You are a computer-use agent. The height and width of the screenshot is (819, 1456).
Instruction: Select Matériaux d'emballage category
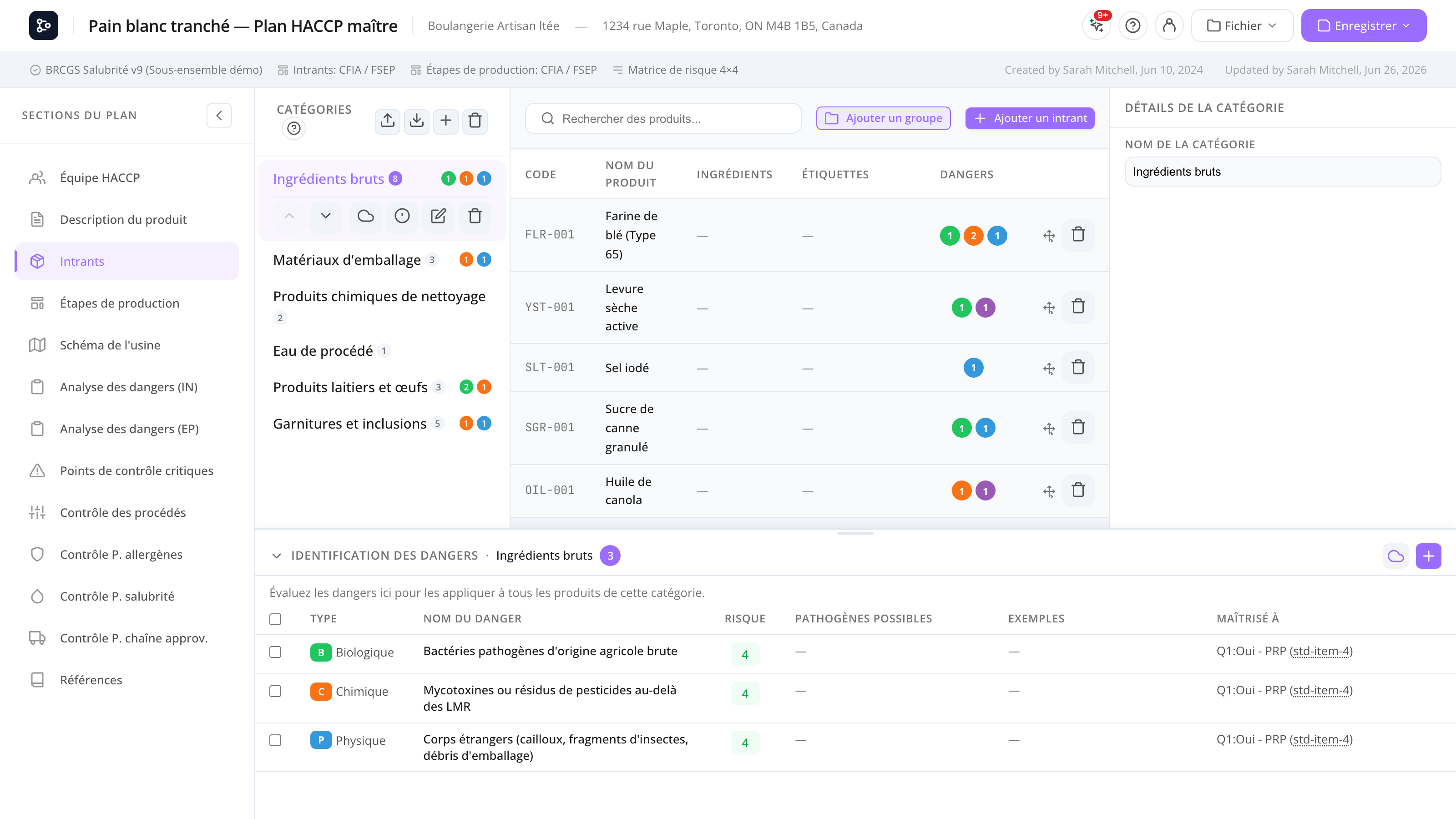click(x=382, y=259)
